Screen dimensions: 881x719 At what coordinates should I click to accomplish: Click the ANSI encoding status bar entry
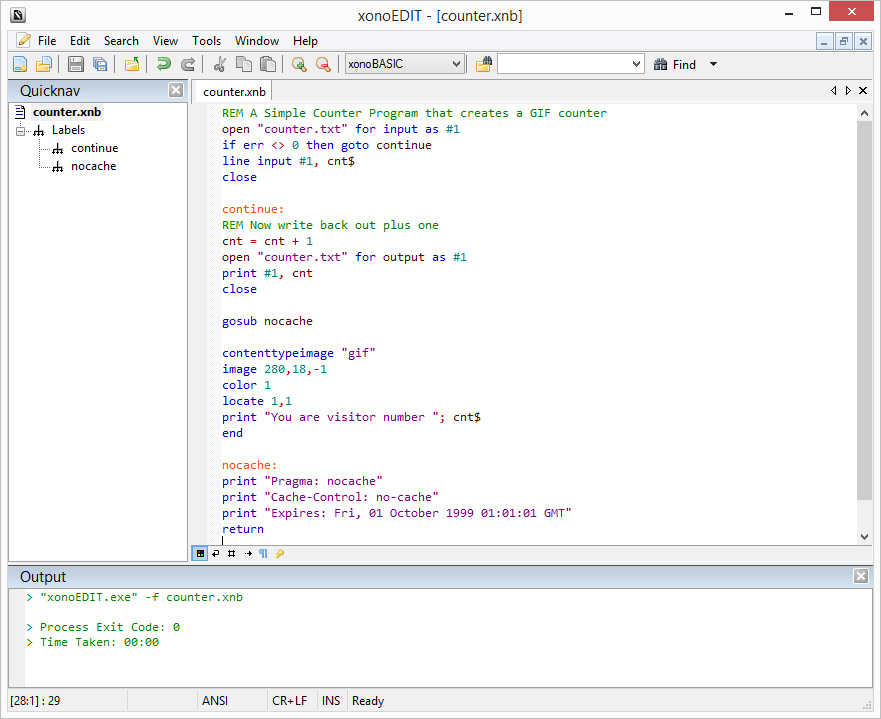click(215, 701)
